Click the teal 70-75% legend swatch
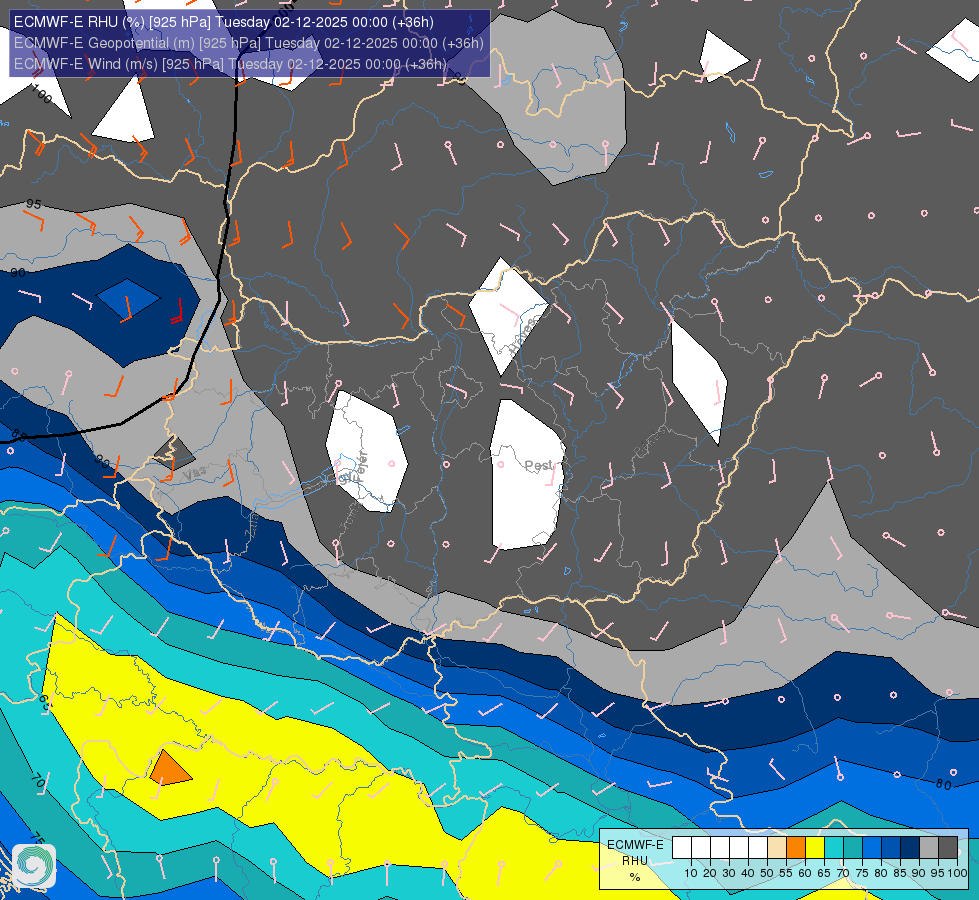 pyautogui.click(x=853, y=848)
